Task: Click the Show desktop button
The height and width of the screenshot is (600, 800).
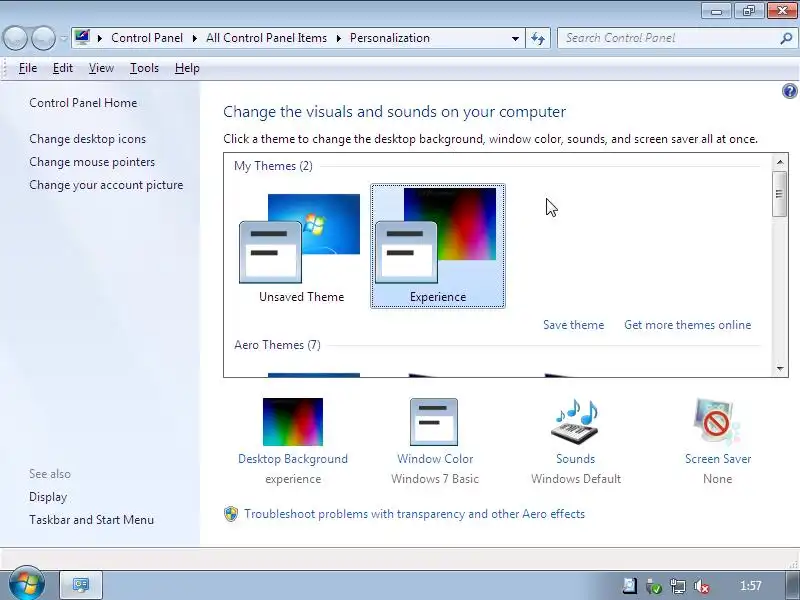Action: 793,585
